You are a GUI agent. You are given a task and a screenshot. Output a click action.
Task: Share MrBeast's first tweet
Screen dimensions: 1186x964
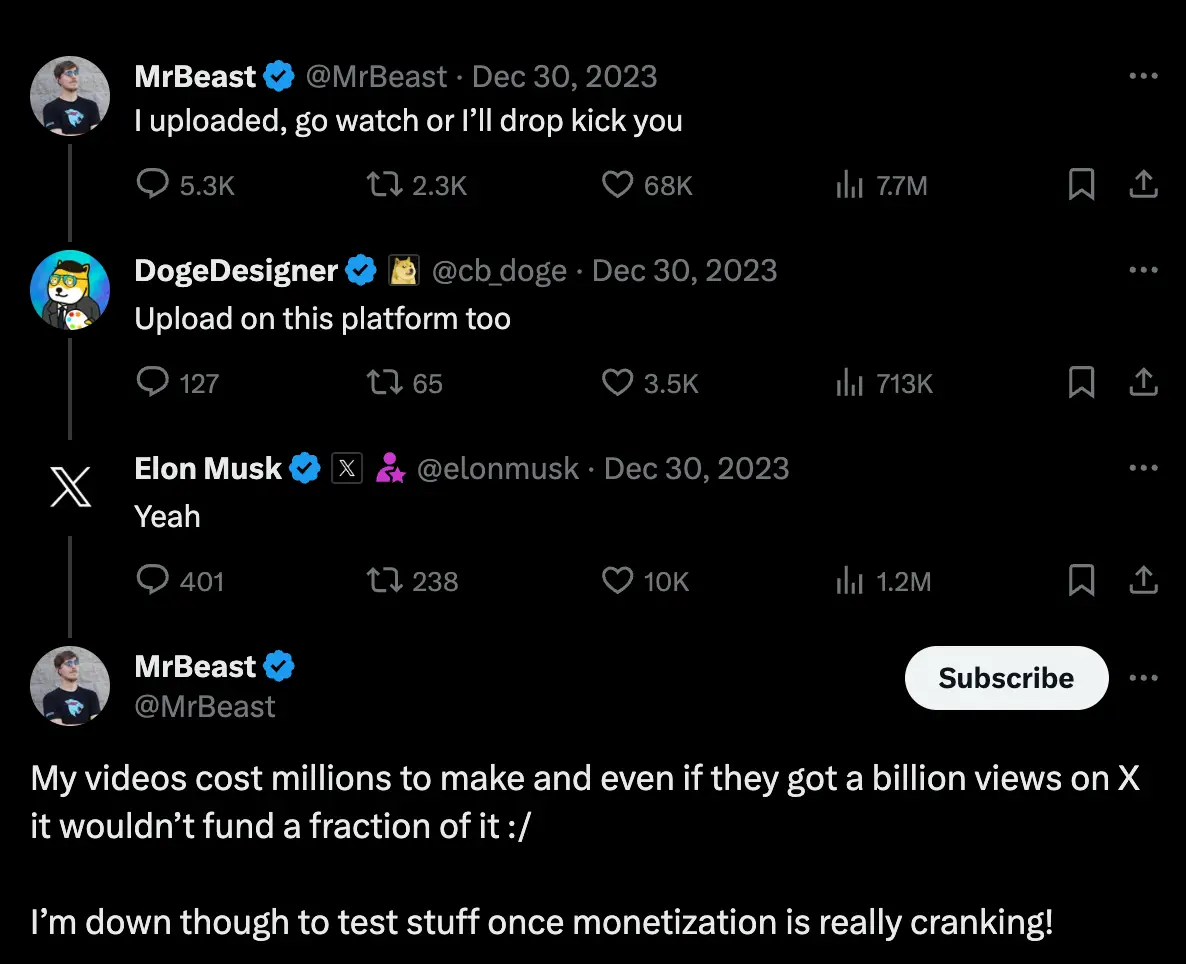pos(1145,184)
